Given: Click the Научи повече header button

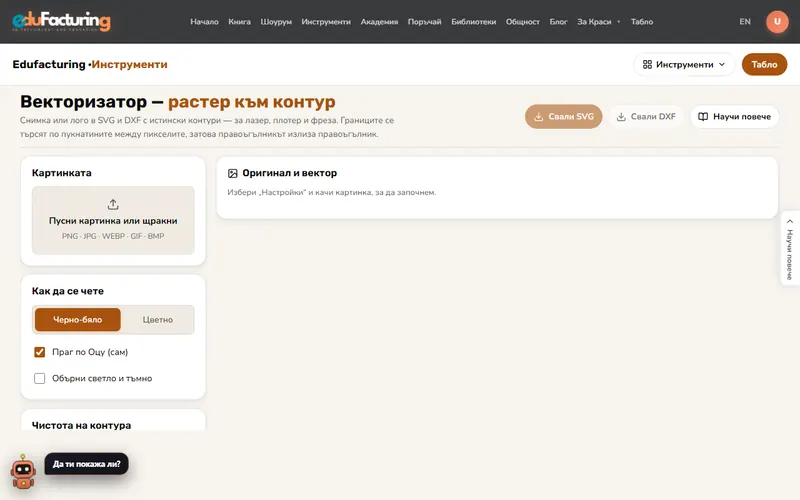Looking at the screenshot, I should tap(734, 116).
